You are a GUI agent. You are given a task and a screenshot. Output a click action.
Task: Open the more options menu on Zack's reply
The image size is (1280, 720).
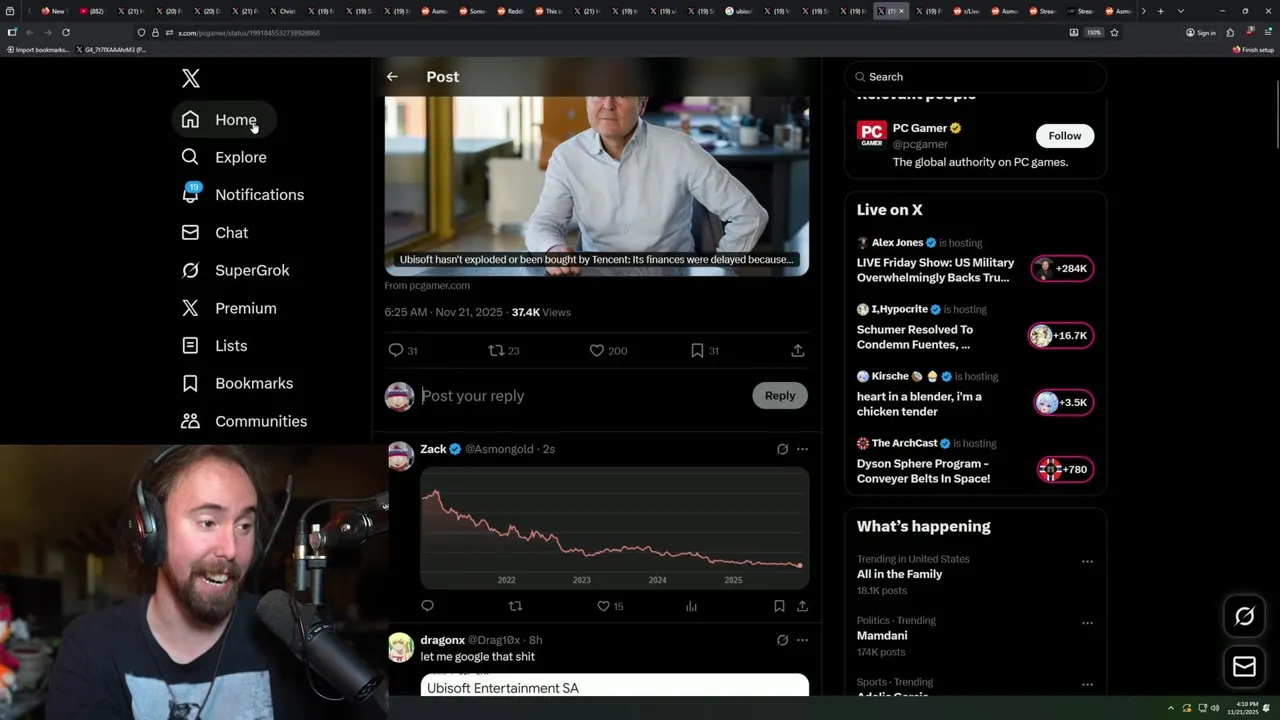click(802, 449)
